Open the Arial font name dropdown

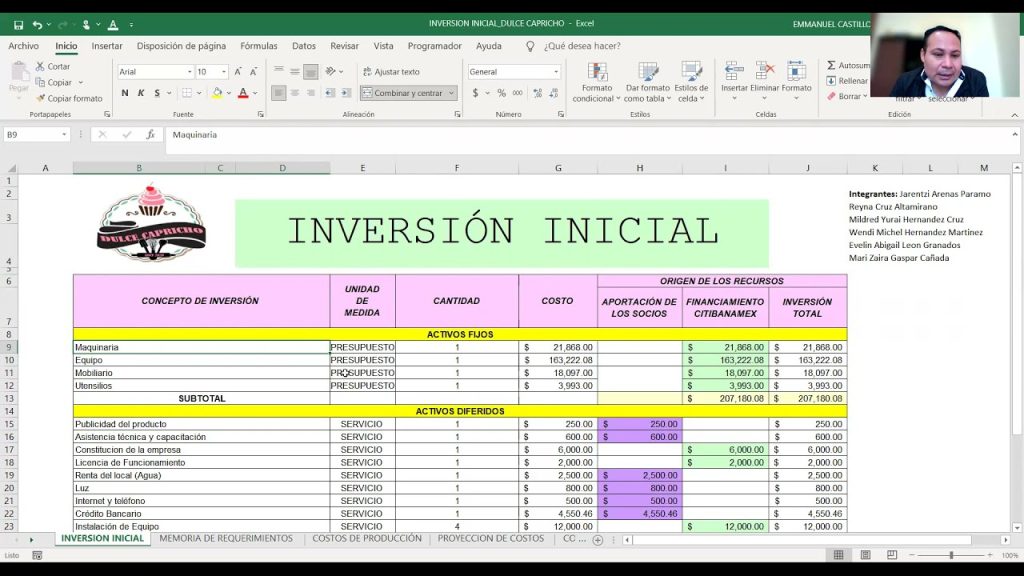(189, 72)
